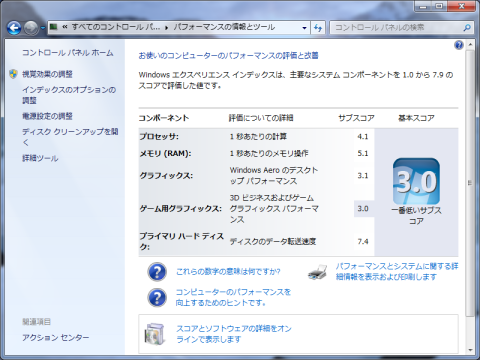Open インデックスのオプションの調整 link
This screenshot has width=480, height=360.
coord(69,95)
